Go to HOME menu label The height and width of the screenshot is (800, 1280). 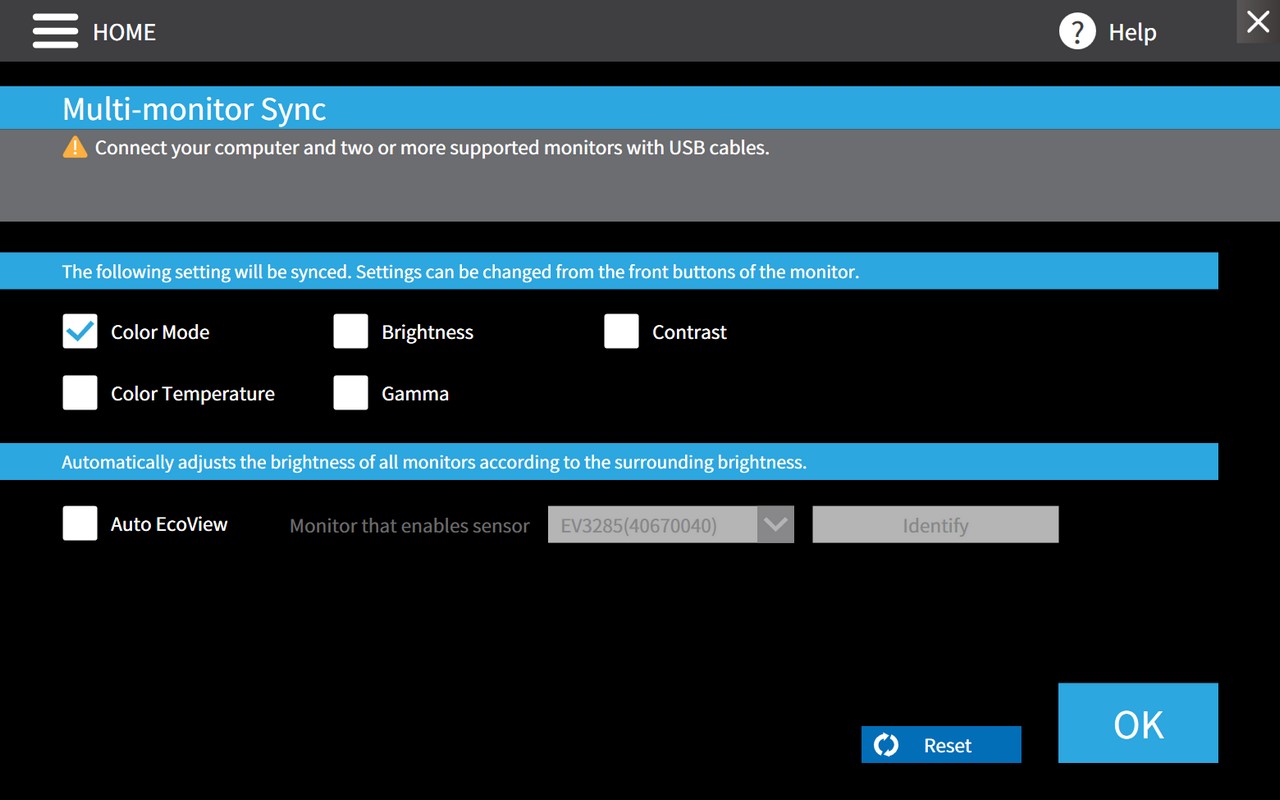coord(124,32)
